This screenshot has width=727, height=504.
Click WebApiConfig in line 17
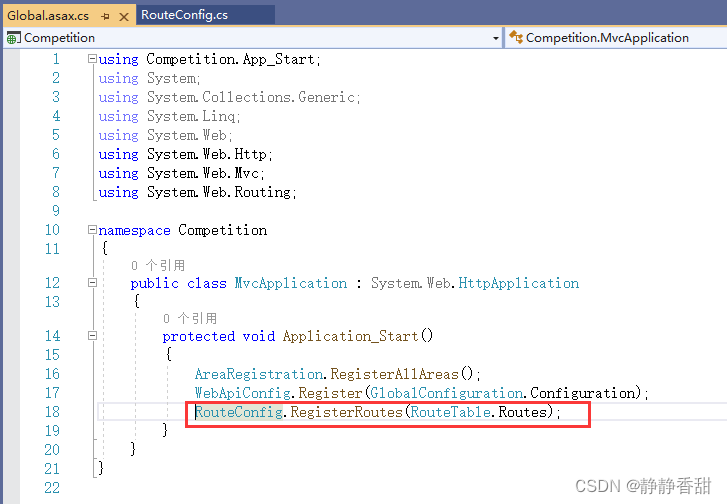[243, 393]
